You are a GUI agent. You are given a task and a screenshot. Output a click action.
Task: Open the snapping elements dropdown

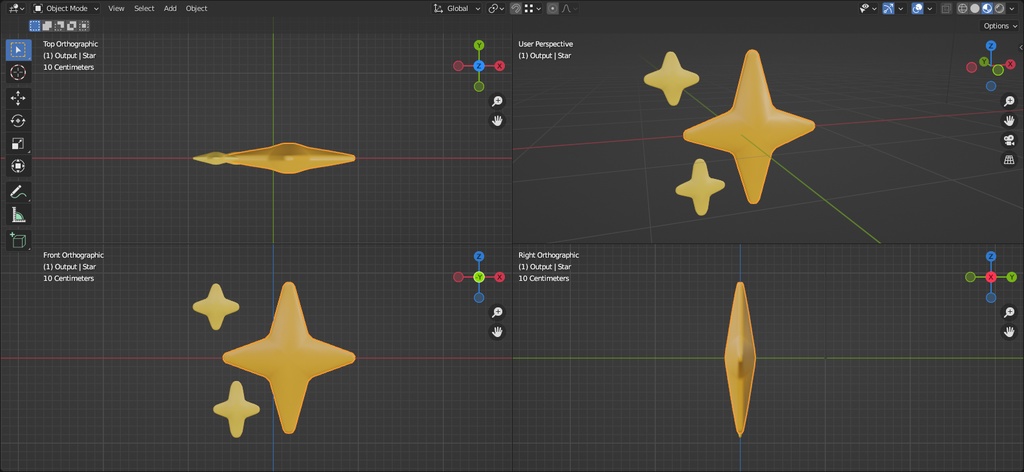tap(533, 8)
